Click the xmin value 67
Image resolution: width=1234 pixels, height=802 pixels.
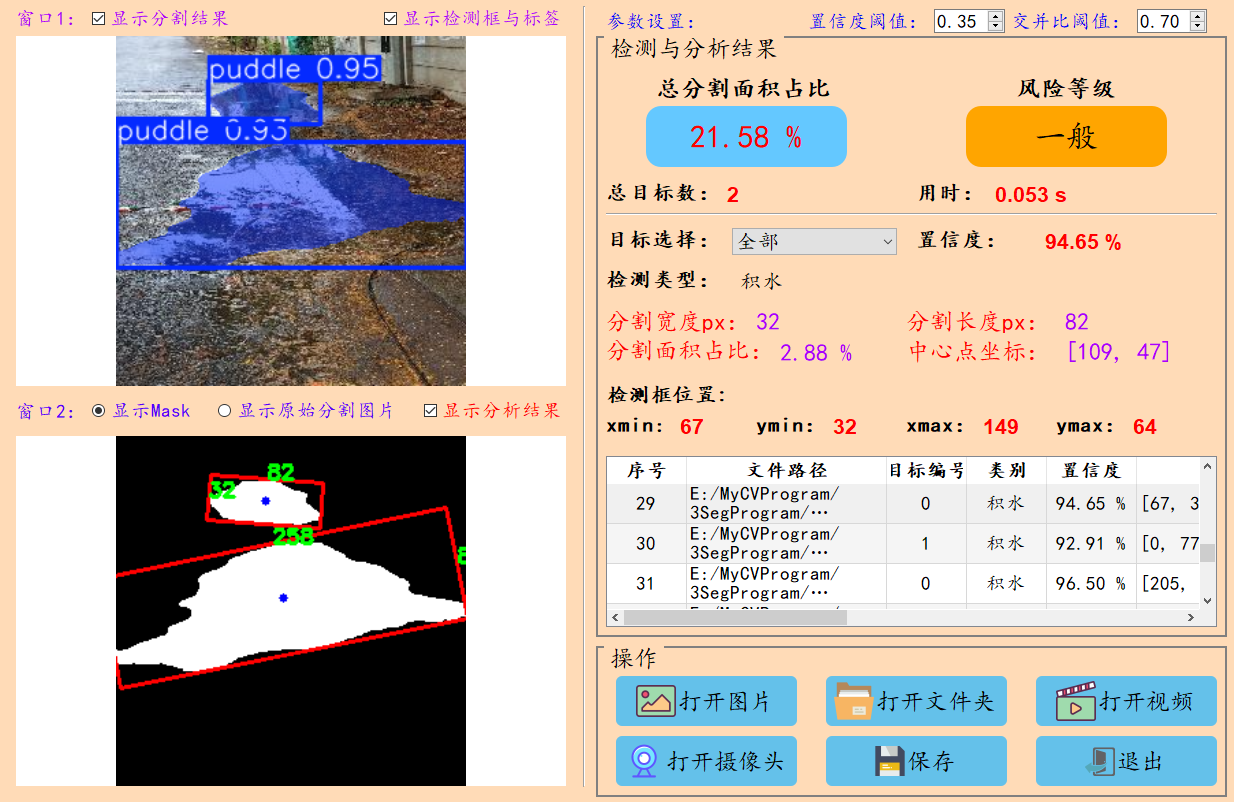tap(692, 427)
